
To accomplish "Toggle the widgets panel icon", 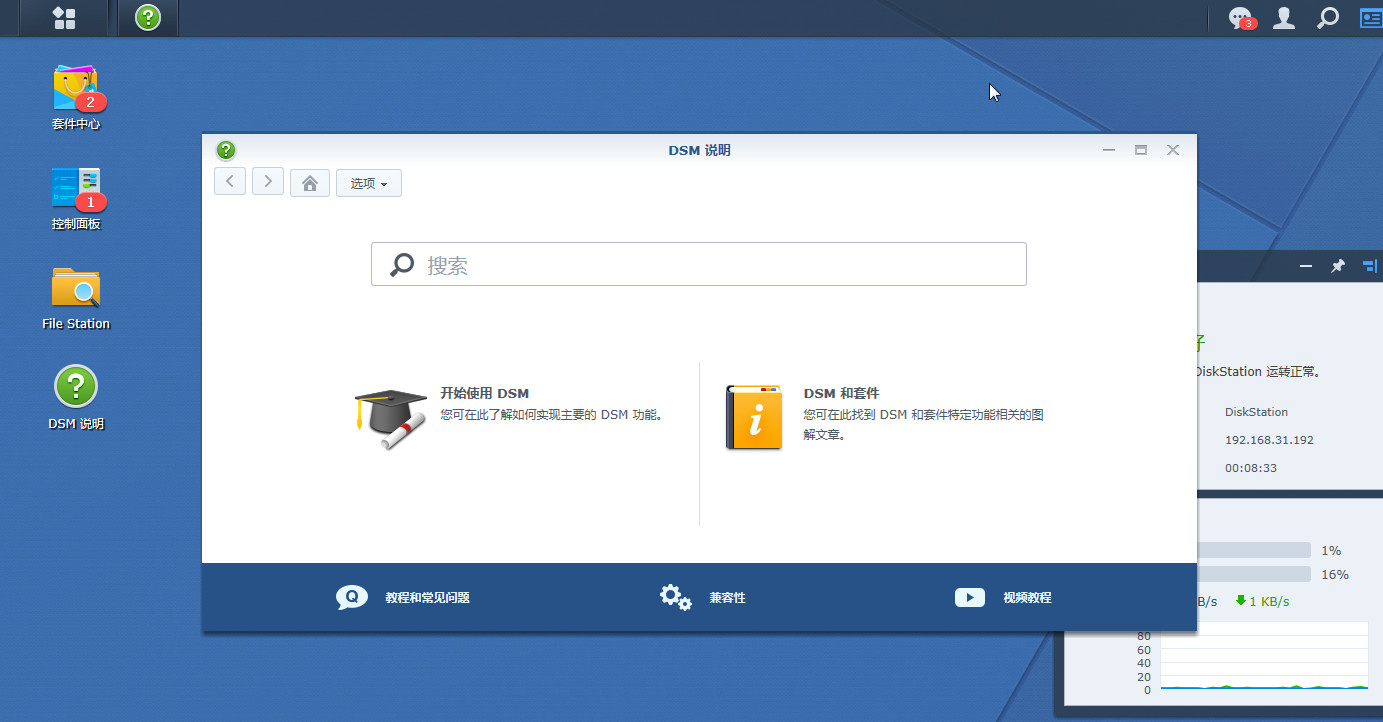I will [1369, 18].
